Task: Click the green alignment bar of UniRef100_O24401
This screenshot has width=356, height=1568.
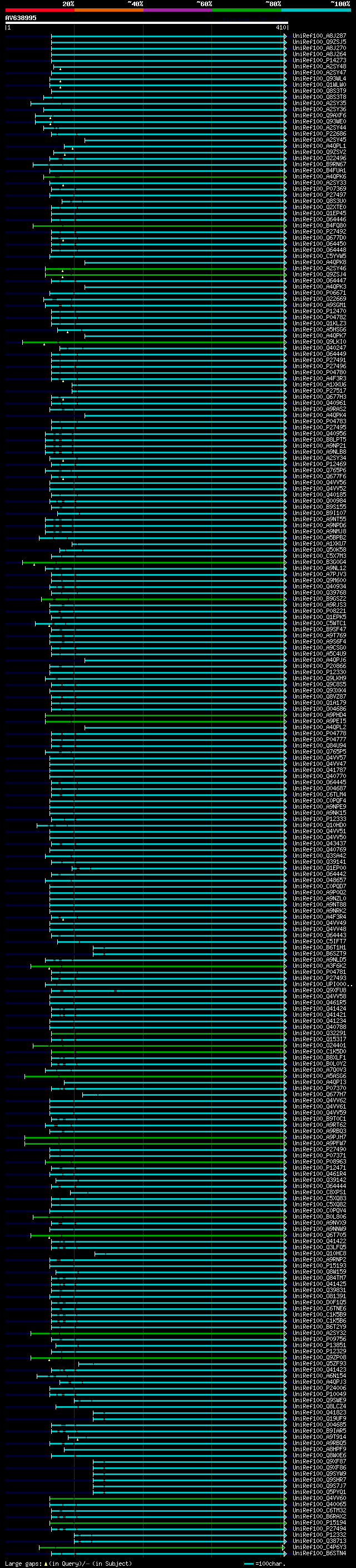Action: 160,1045
